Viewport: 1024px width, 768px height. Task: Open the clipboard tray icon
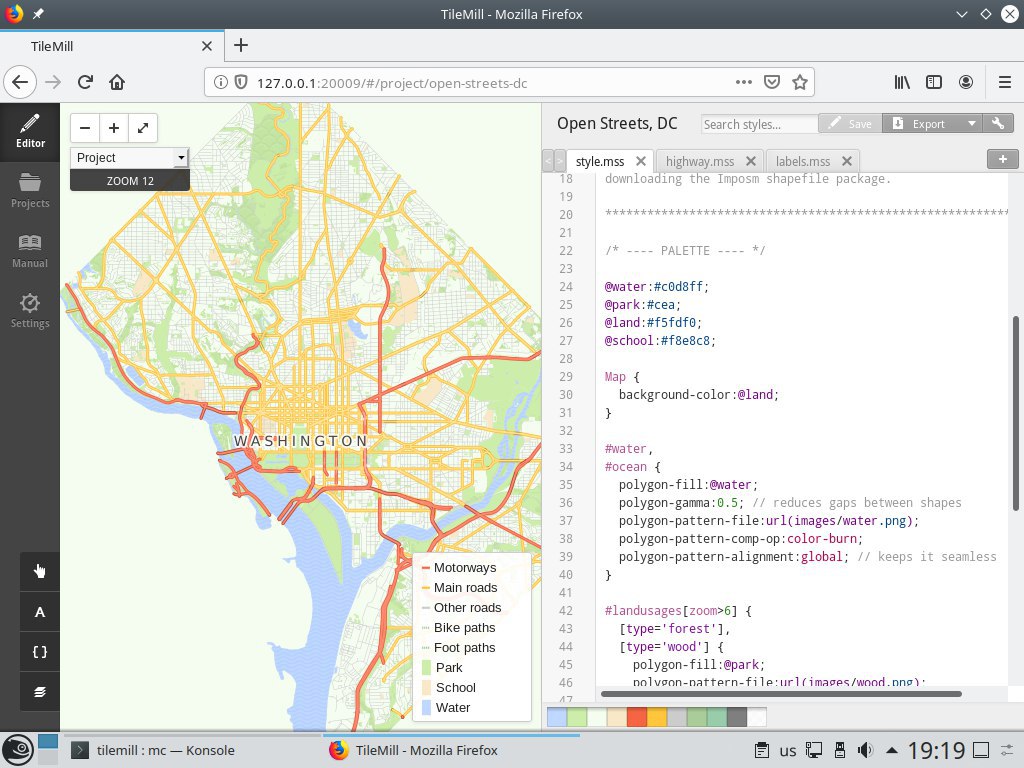pyautogui.click(x=761, y=750)
